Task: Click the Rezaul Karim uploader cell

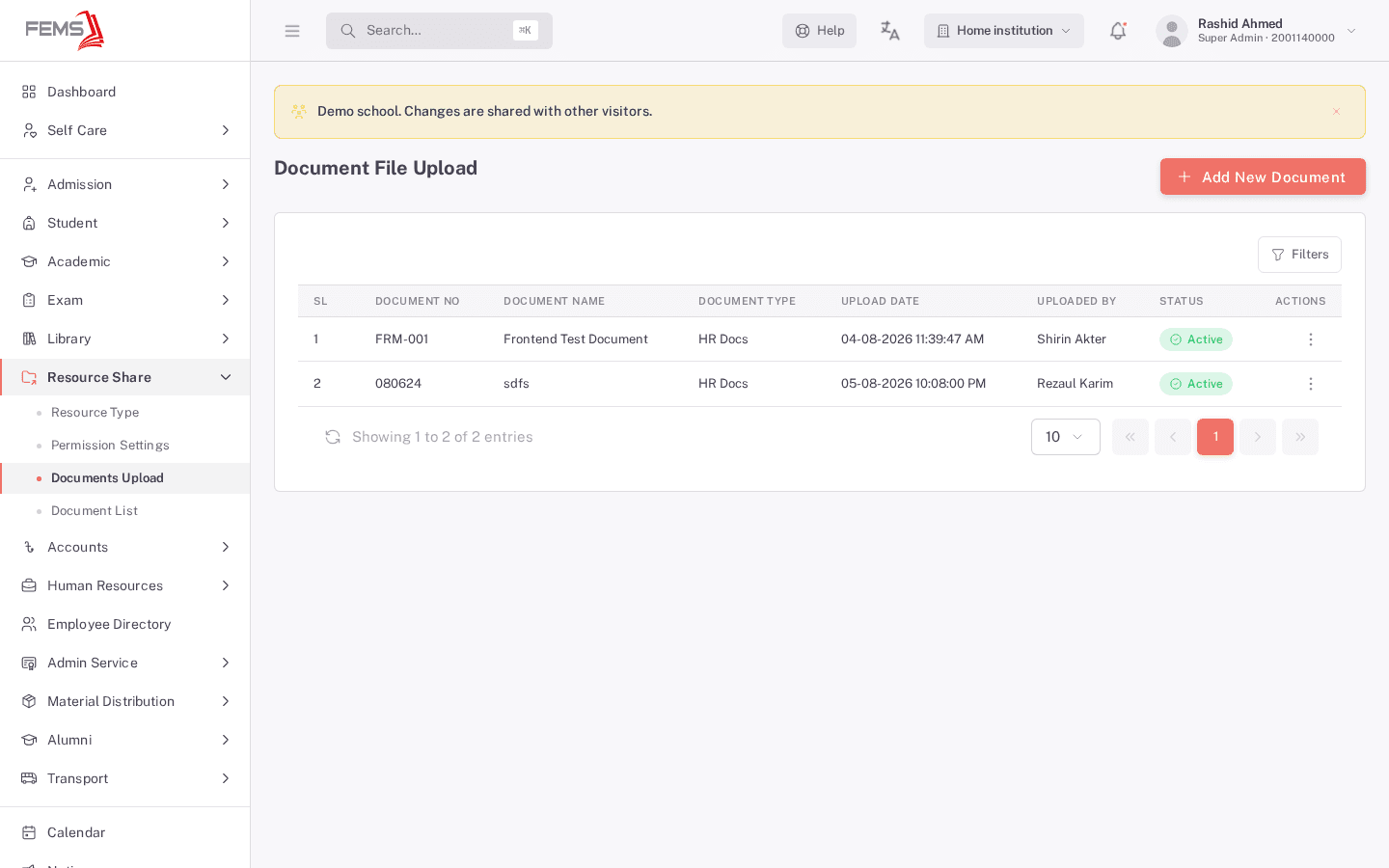Action: click(1075, 384)
